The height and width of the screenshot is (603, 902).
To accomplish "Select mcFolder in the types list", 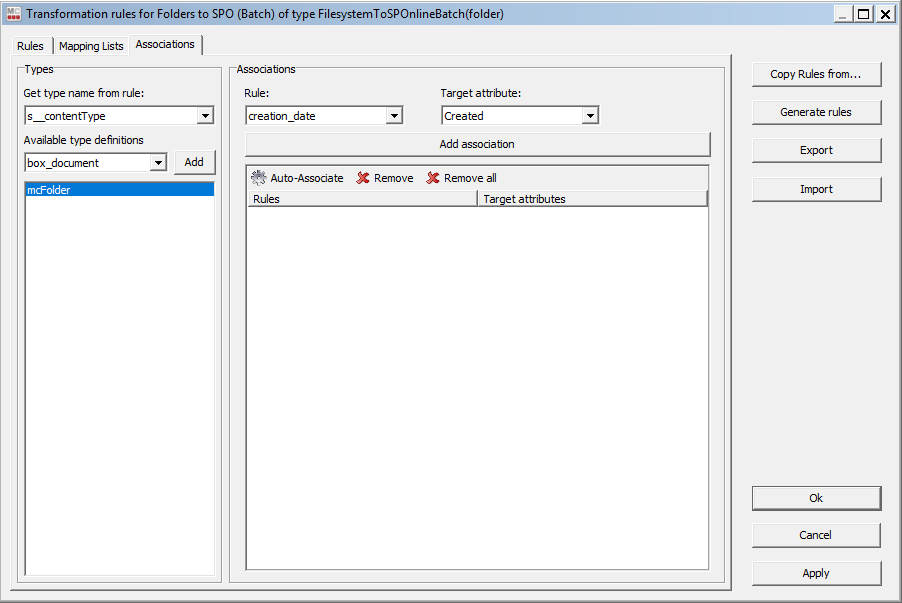I will pyautogui.click(x=119, y=189).
